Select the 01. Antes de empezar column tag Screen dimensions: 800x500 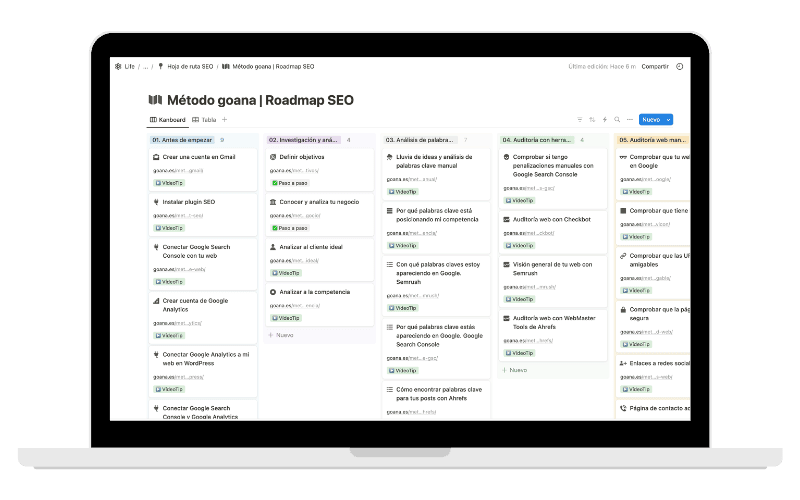[183, 140]
